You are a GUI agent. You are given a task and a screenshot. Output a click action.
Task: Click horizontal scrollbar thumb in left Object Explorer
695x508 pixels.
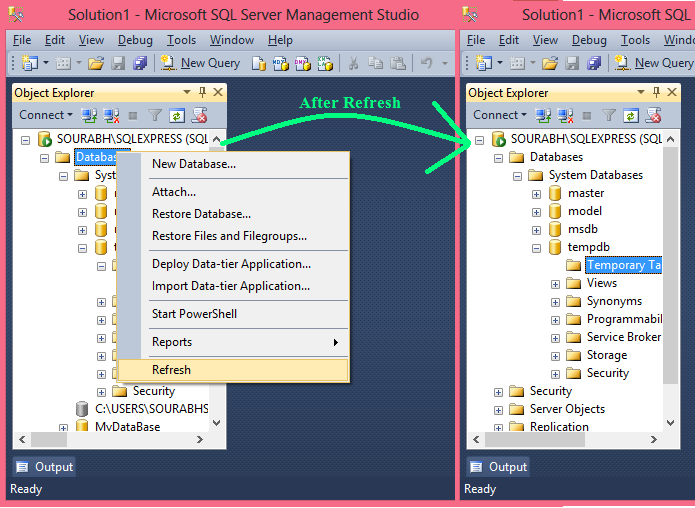coord(49,440)
